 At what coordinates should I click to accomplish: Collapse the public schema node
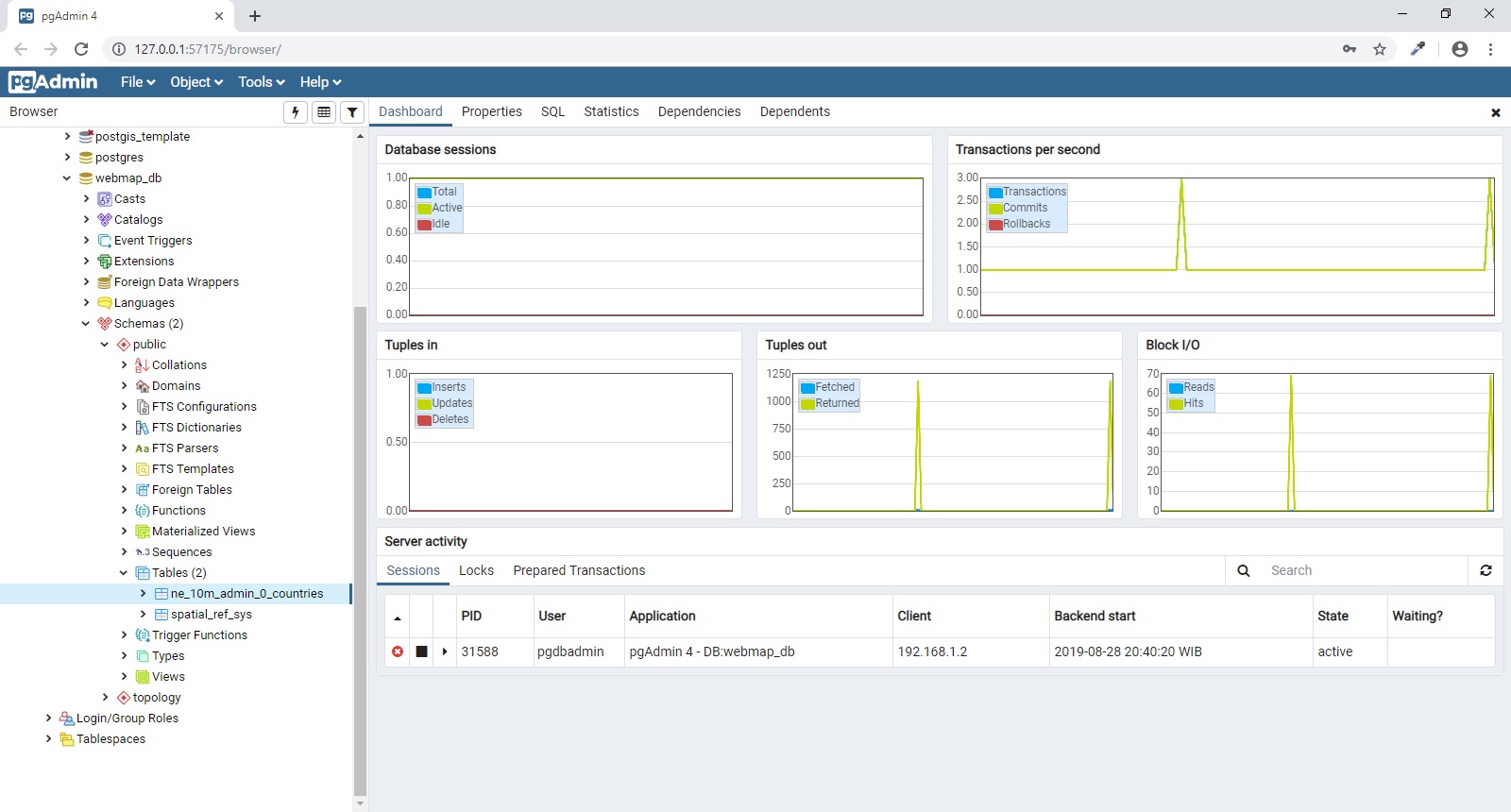tap(105, 345)
